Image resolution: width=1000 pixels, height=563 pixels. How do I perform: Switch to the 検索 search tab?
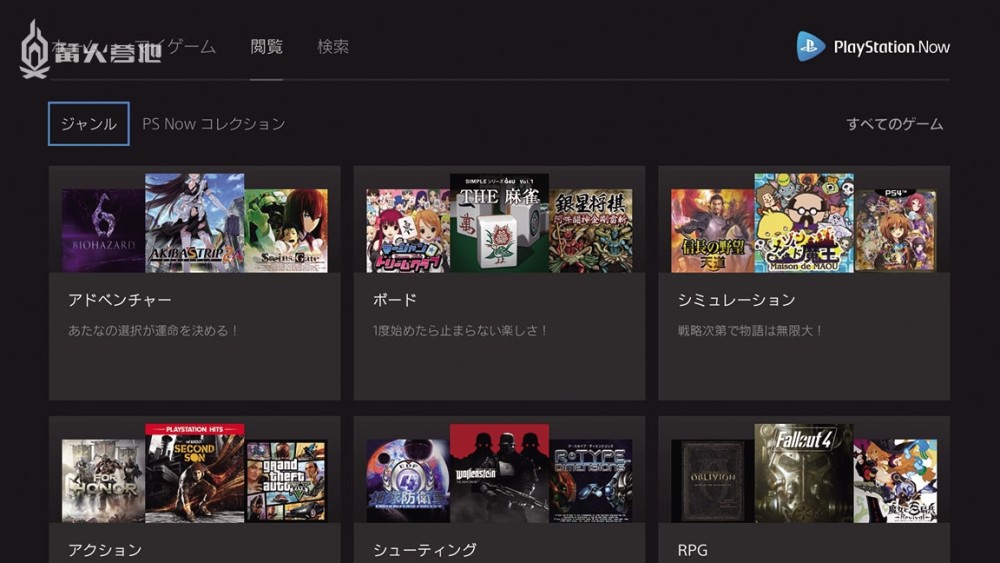pos(333,47)
